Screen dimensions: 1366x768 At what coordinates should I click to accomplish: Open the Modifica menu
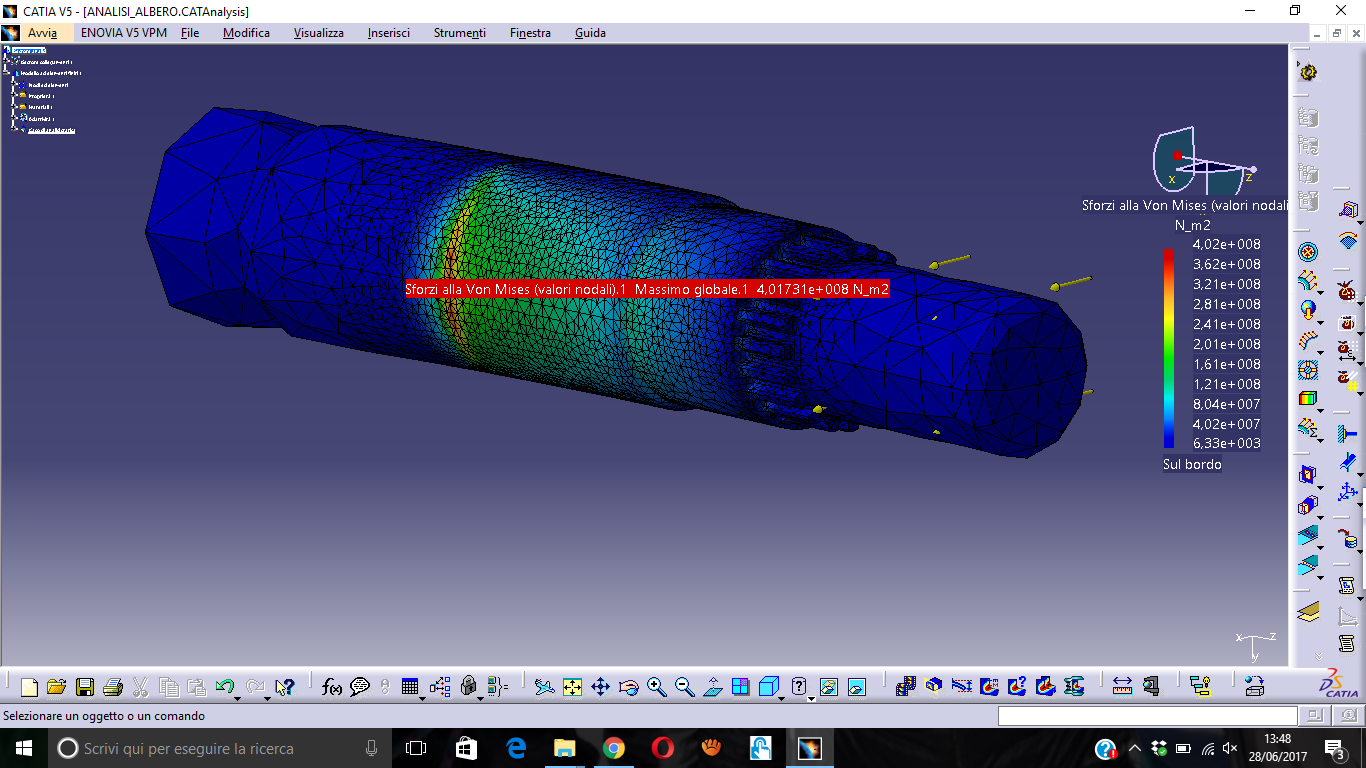[246, 33]
